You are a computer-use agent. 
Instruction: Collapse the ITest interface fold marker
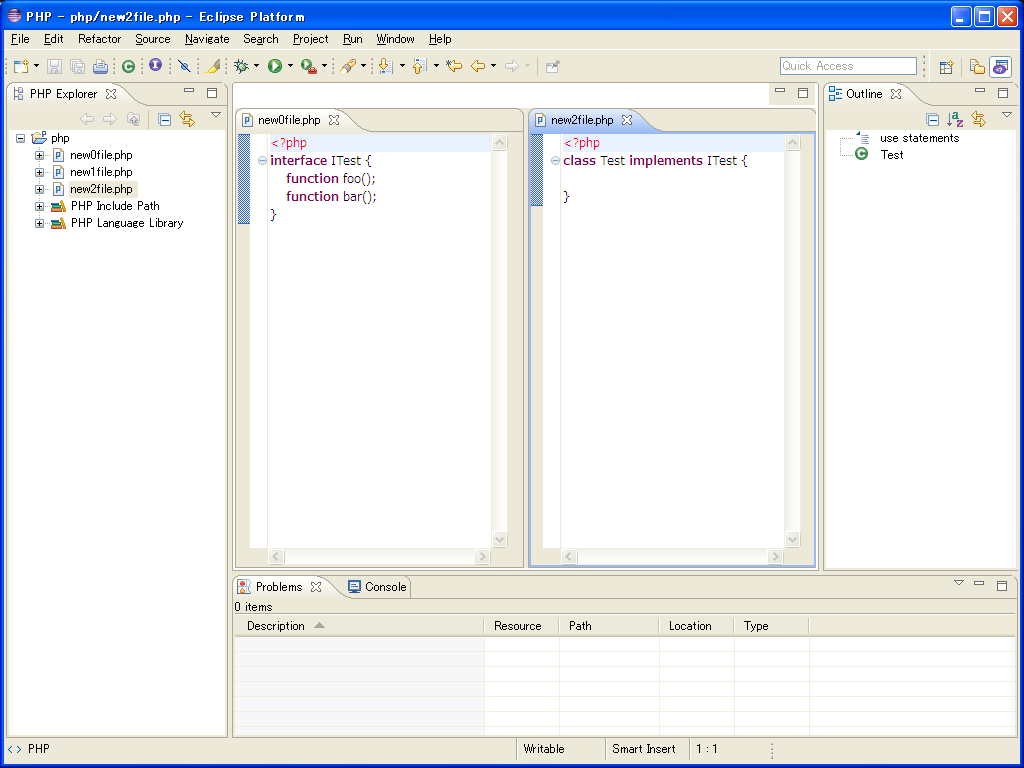tap(262, 161)
